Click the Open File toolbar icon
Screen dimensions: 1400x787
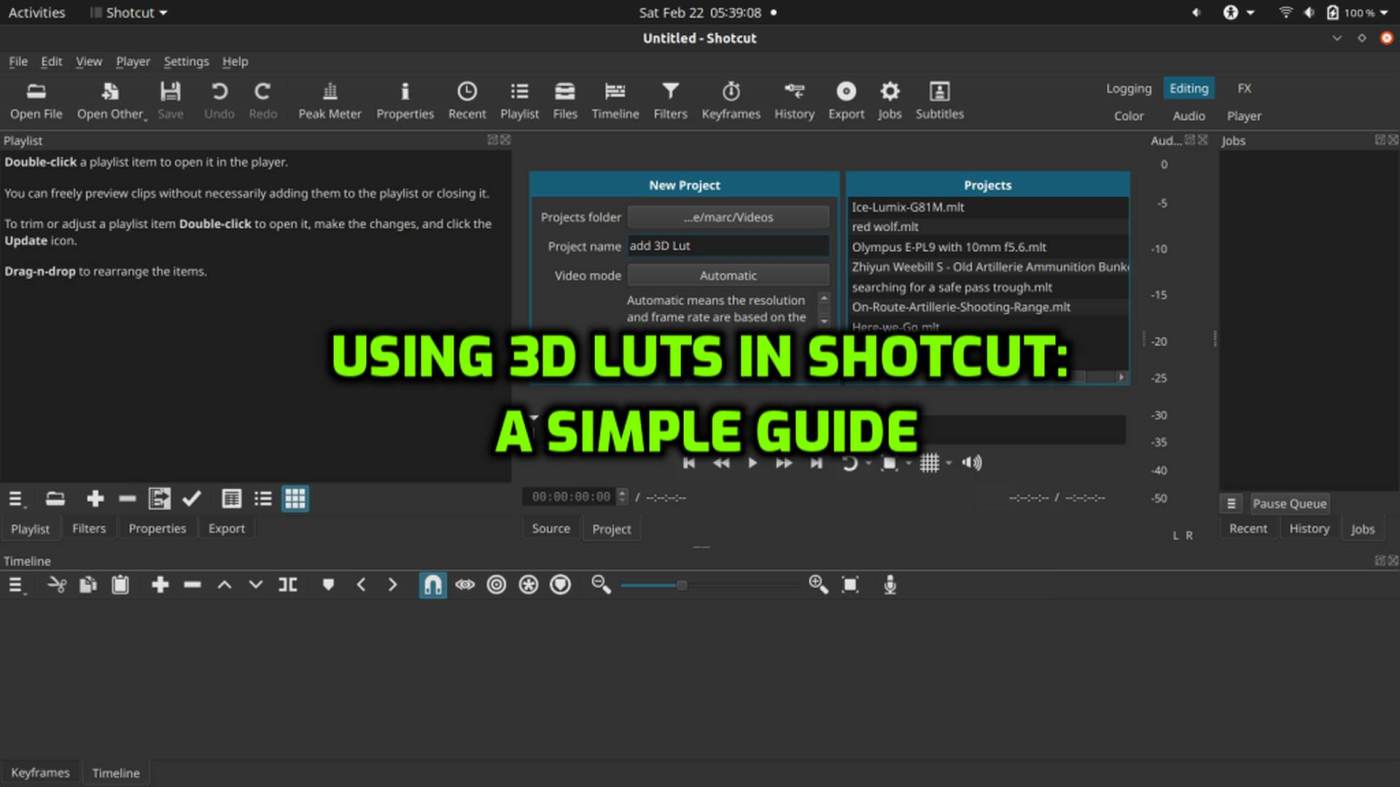coord(36,101)
